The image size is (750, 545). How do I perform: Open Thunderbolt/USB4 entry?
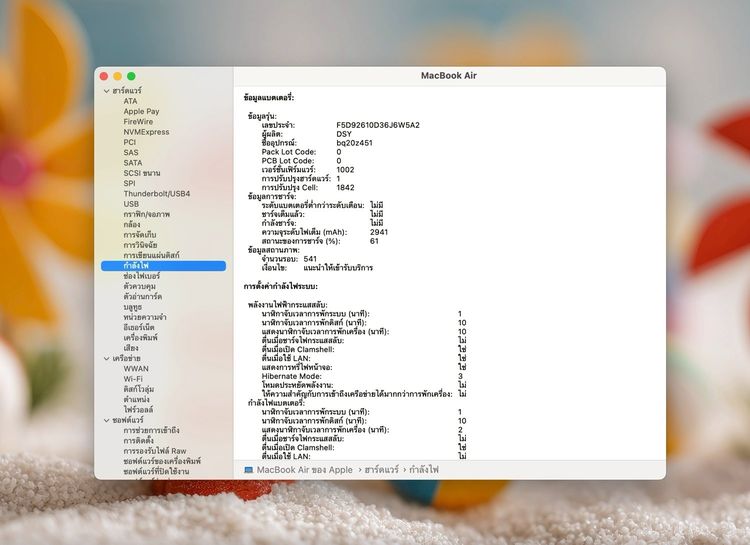[157, 194]
